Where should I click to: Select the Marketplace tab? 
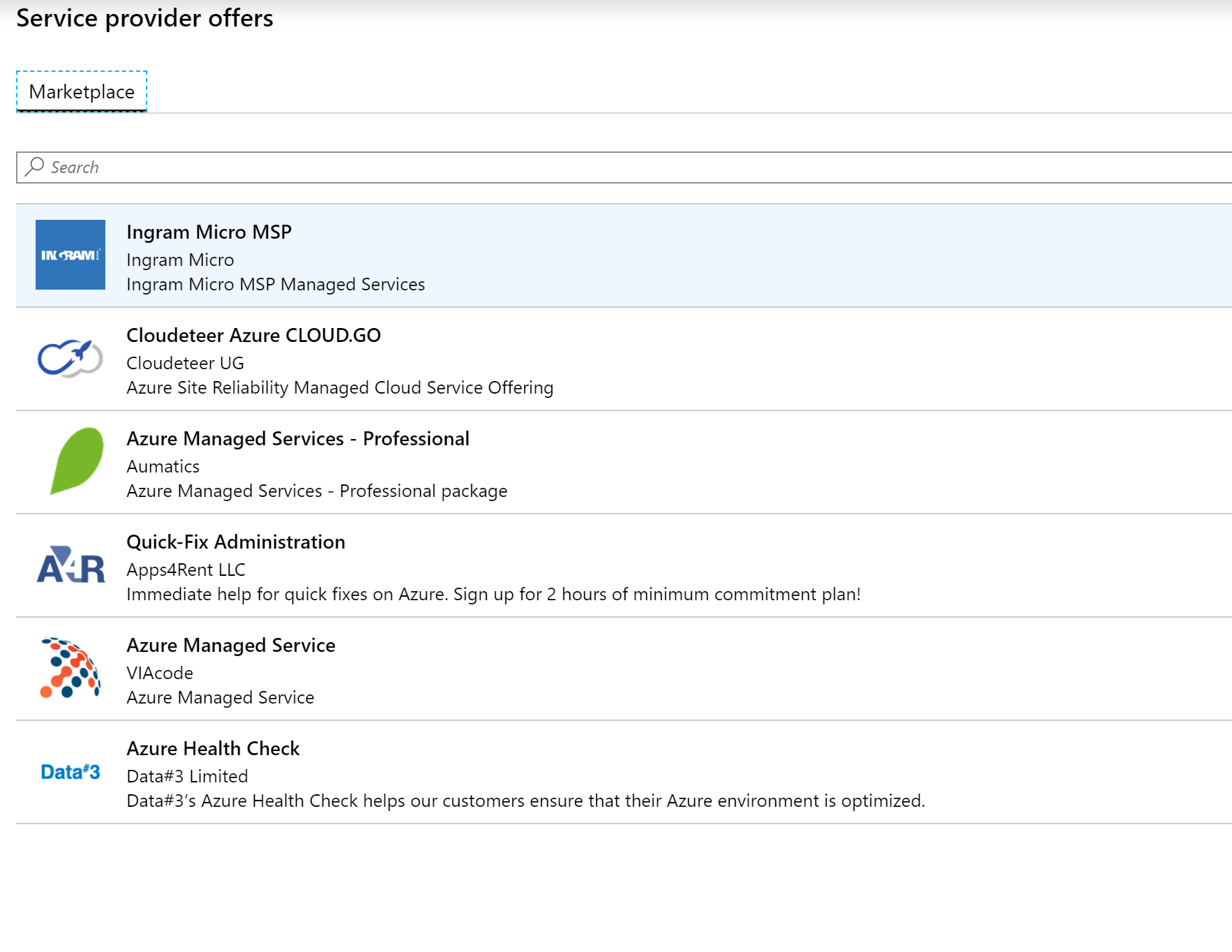(x=82, y=91)
